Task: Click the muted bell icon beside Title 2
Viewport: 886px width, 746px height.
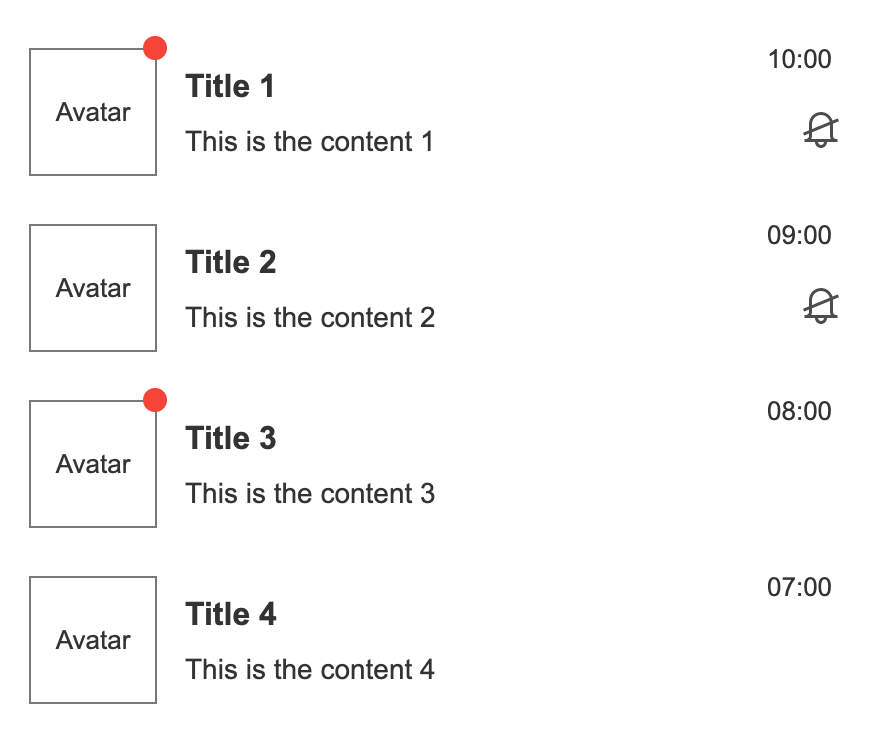Action: pyautogui.click(x=821, y=305)
